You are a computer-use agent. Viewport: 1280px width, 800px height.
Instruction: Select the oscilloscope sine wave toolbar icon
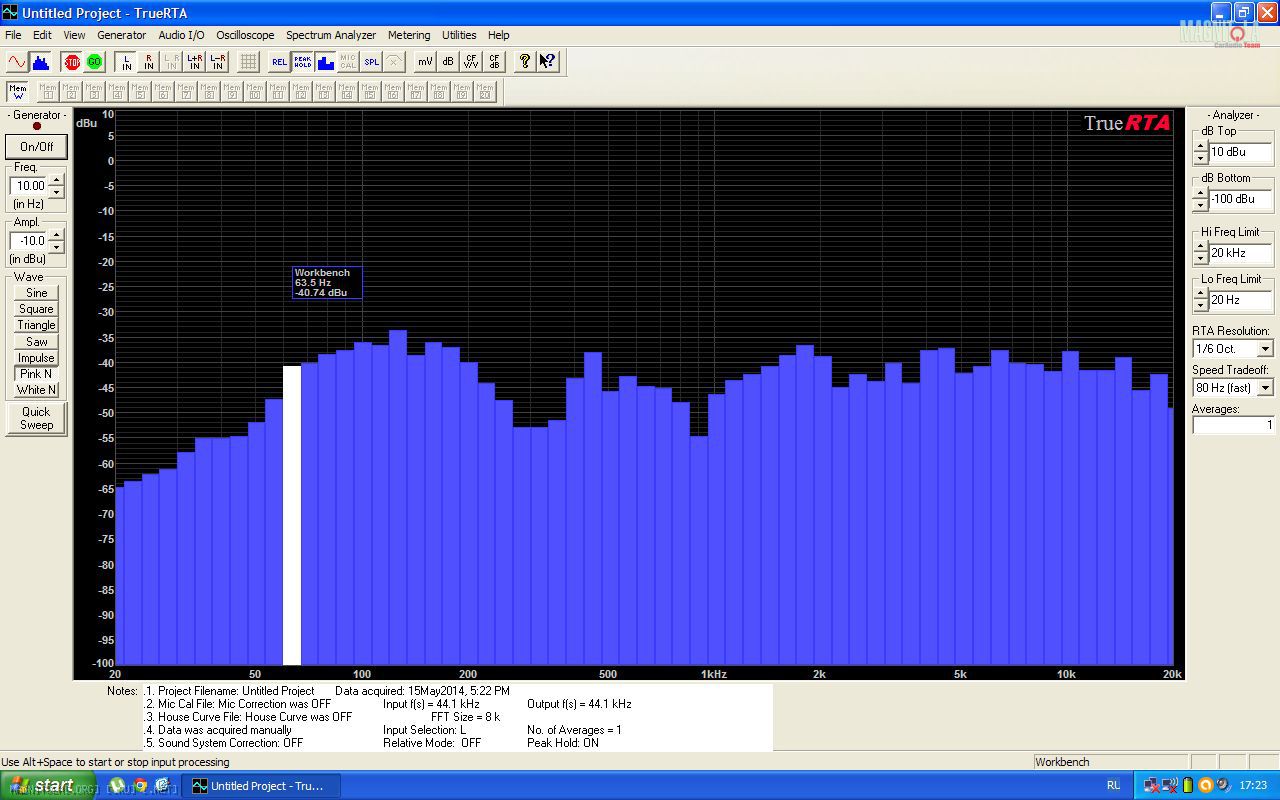pyautogui.click(x=17, y=62)
